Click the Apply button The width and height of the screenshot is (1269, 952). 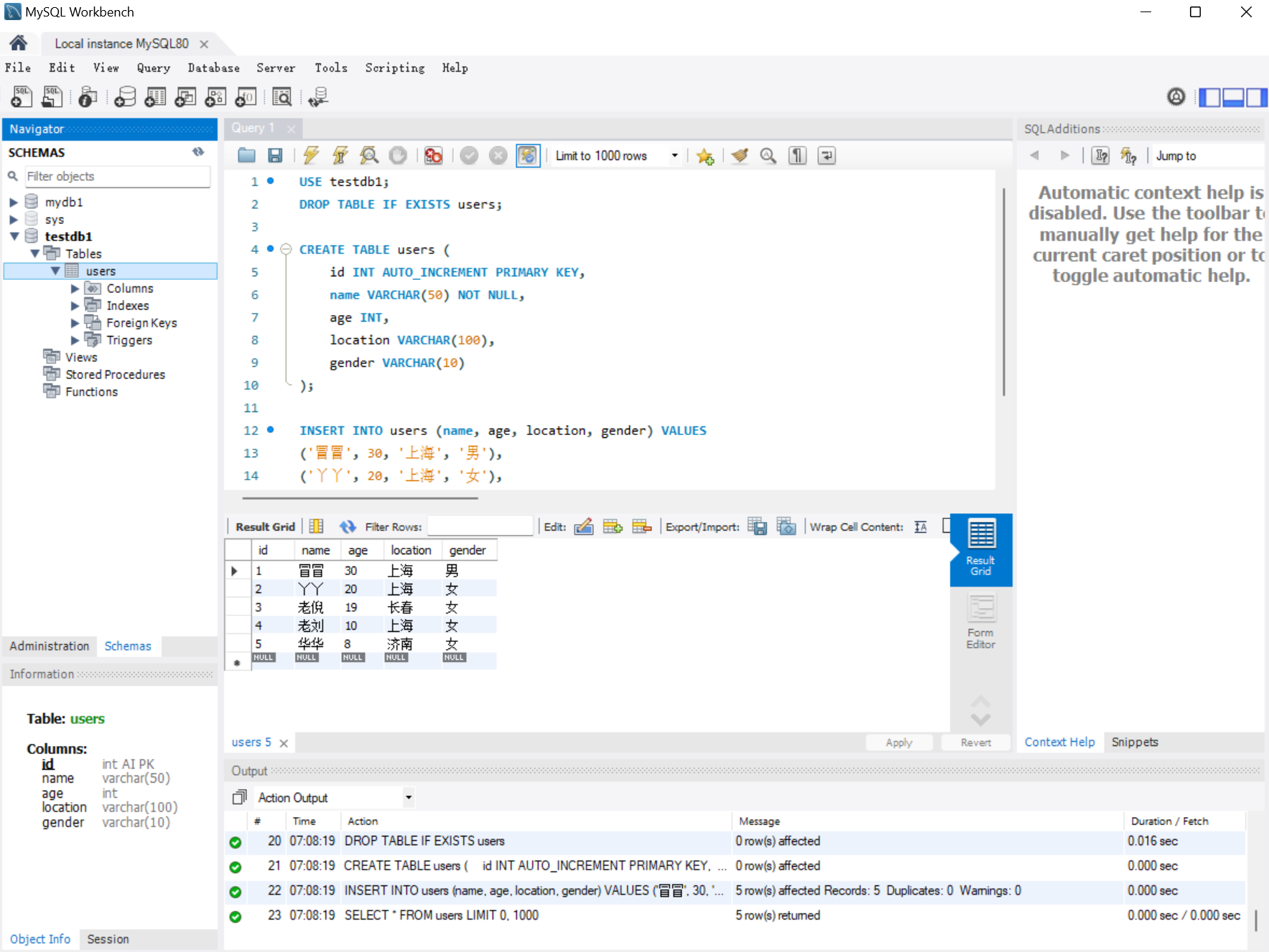coord(899,742)
